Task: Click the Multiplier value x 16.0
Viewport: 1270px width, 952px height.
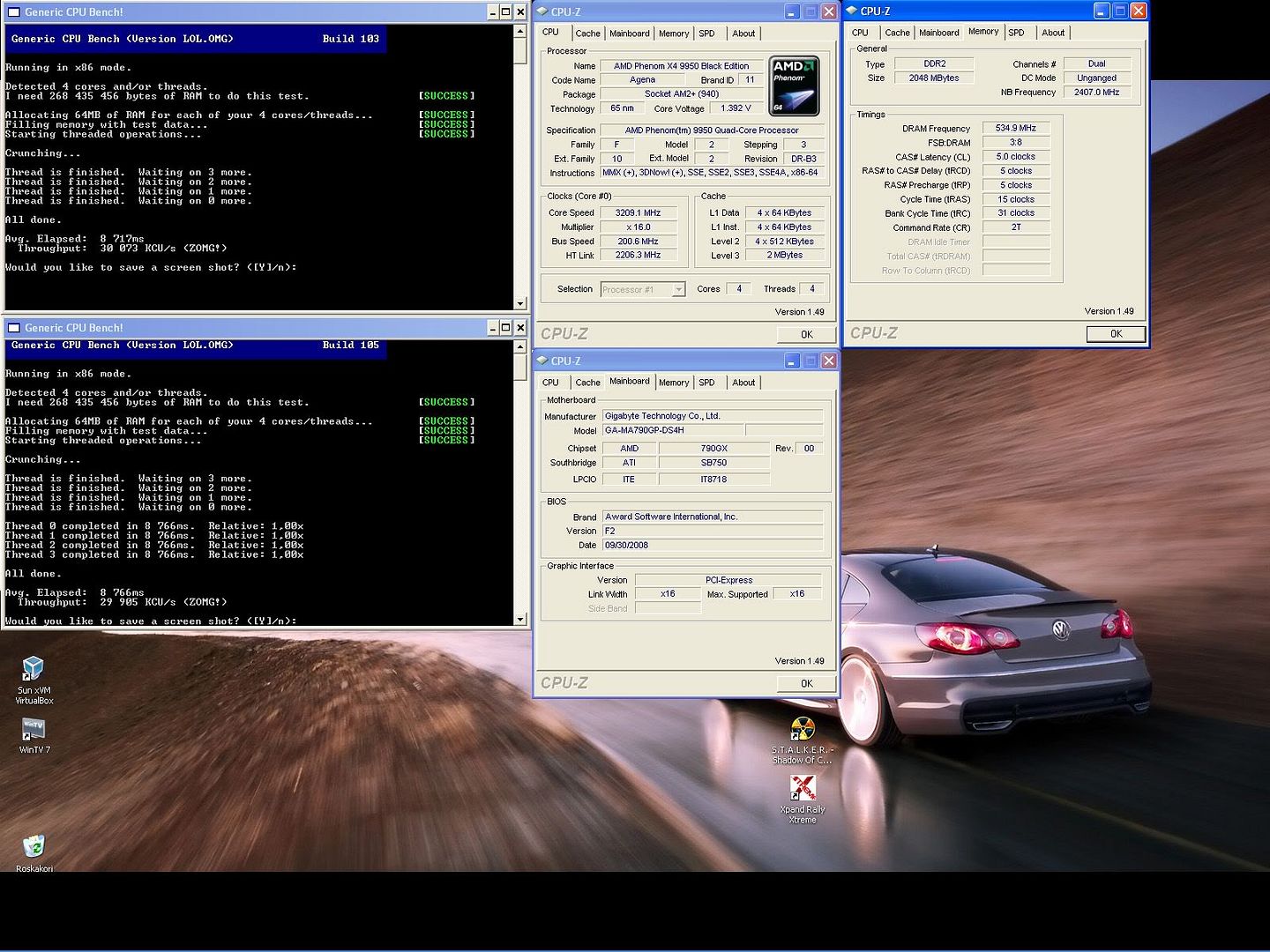Action: (638, 227)
